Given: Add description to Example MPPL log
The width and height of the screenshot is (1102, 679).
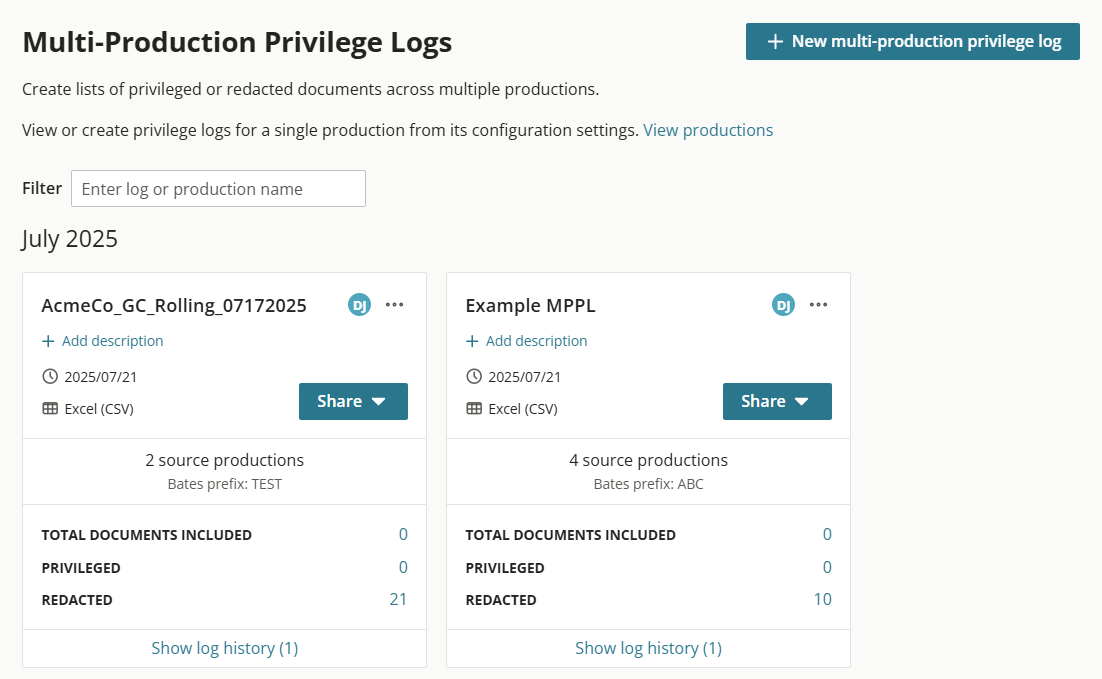Looking at the screenshot, I should click(x=527, y=341).
